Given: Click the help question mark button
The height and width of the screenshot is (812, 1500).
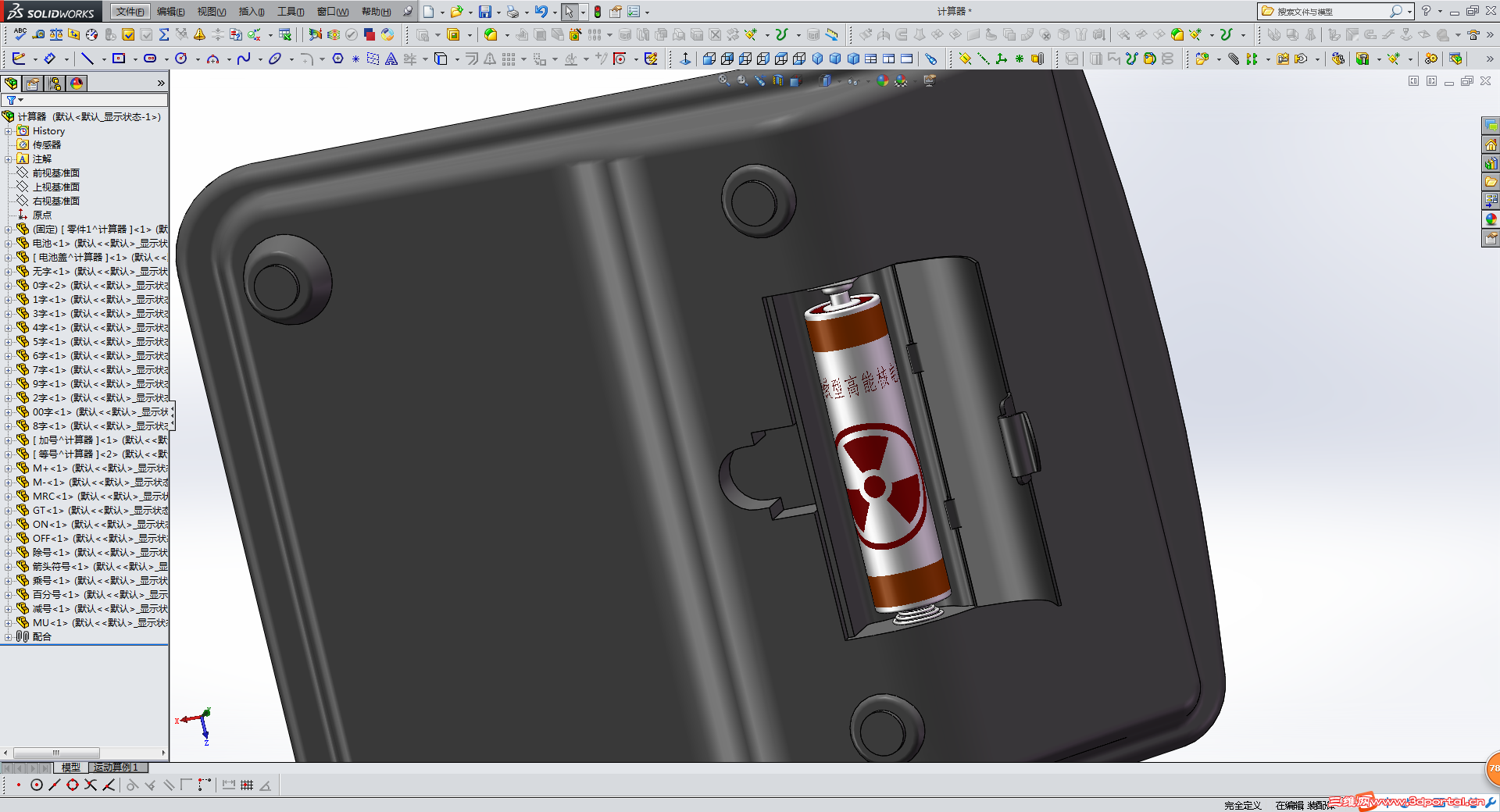Looking at the screenshot, I should click(1426, 11).
